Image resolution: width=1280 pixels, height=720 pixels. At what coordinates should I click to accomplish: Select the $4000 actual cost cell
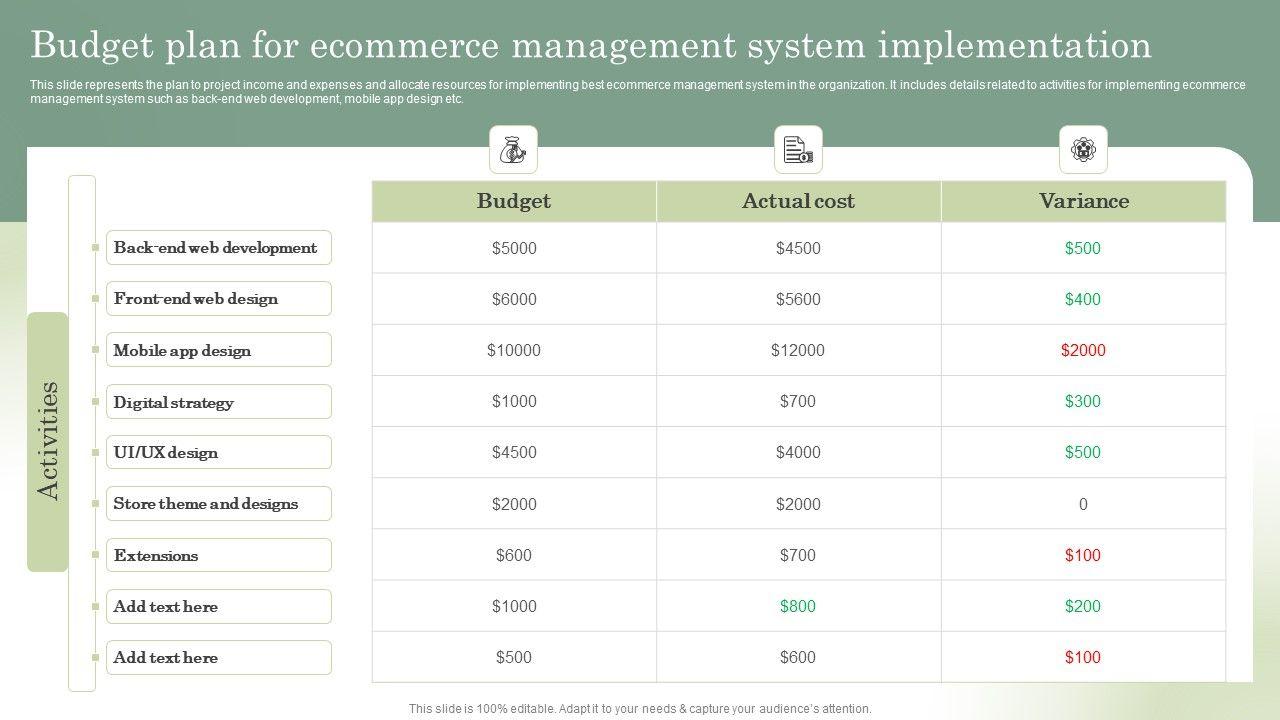point(798,452)
